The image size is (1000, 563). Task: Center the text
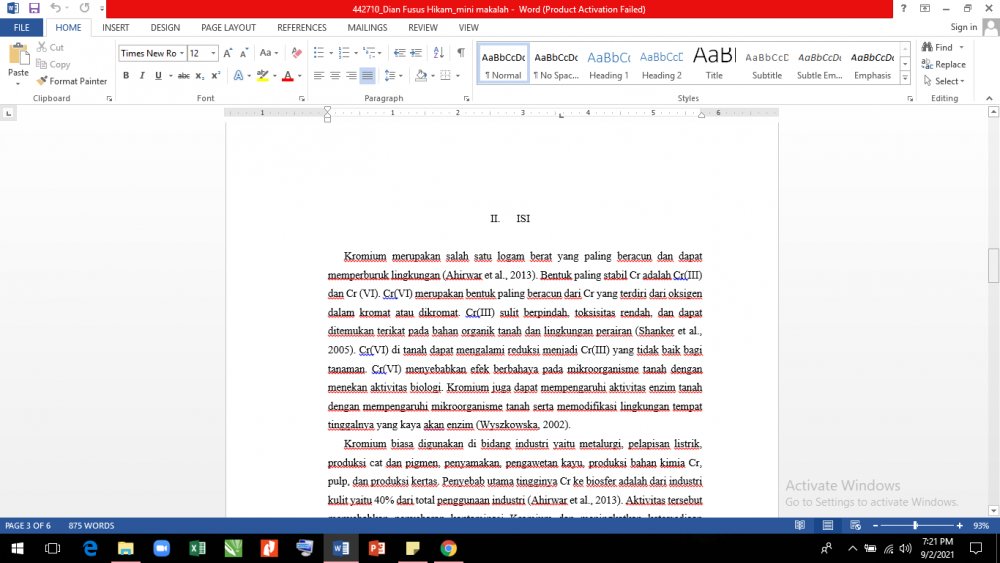(335, 75)
